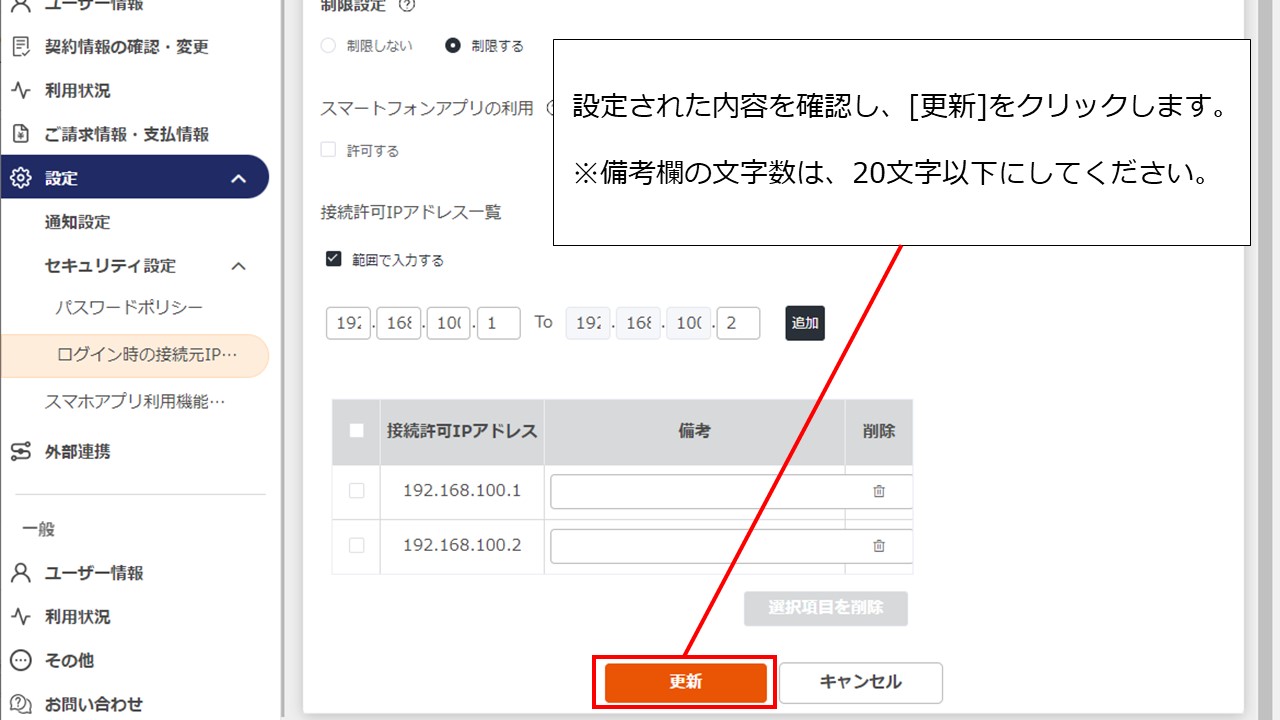Viewport: 1280px width, 720px height.
Task: Click trash icon for 192.168.100.1 row
Action: pos(879,491)
